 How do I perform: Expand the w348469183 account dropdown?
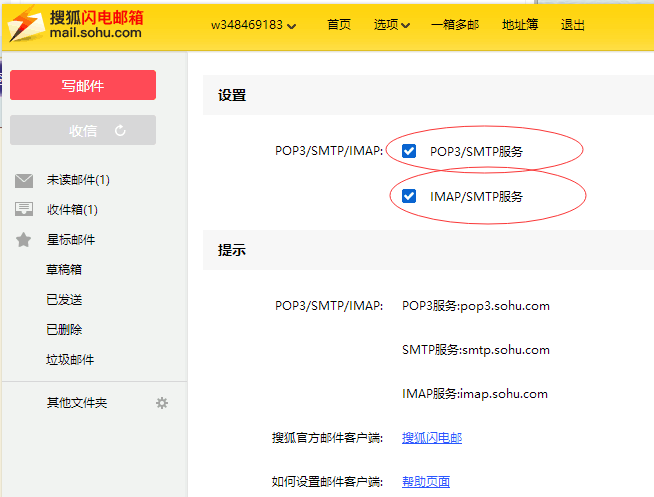pyautogui.click(x=253, y=25)
